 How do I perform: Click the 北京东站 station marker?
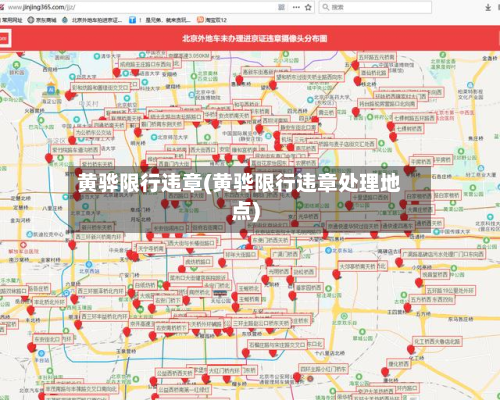tap(328, 250)
